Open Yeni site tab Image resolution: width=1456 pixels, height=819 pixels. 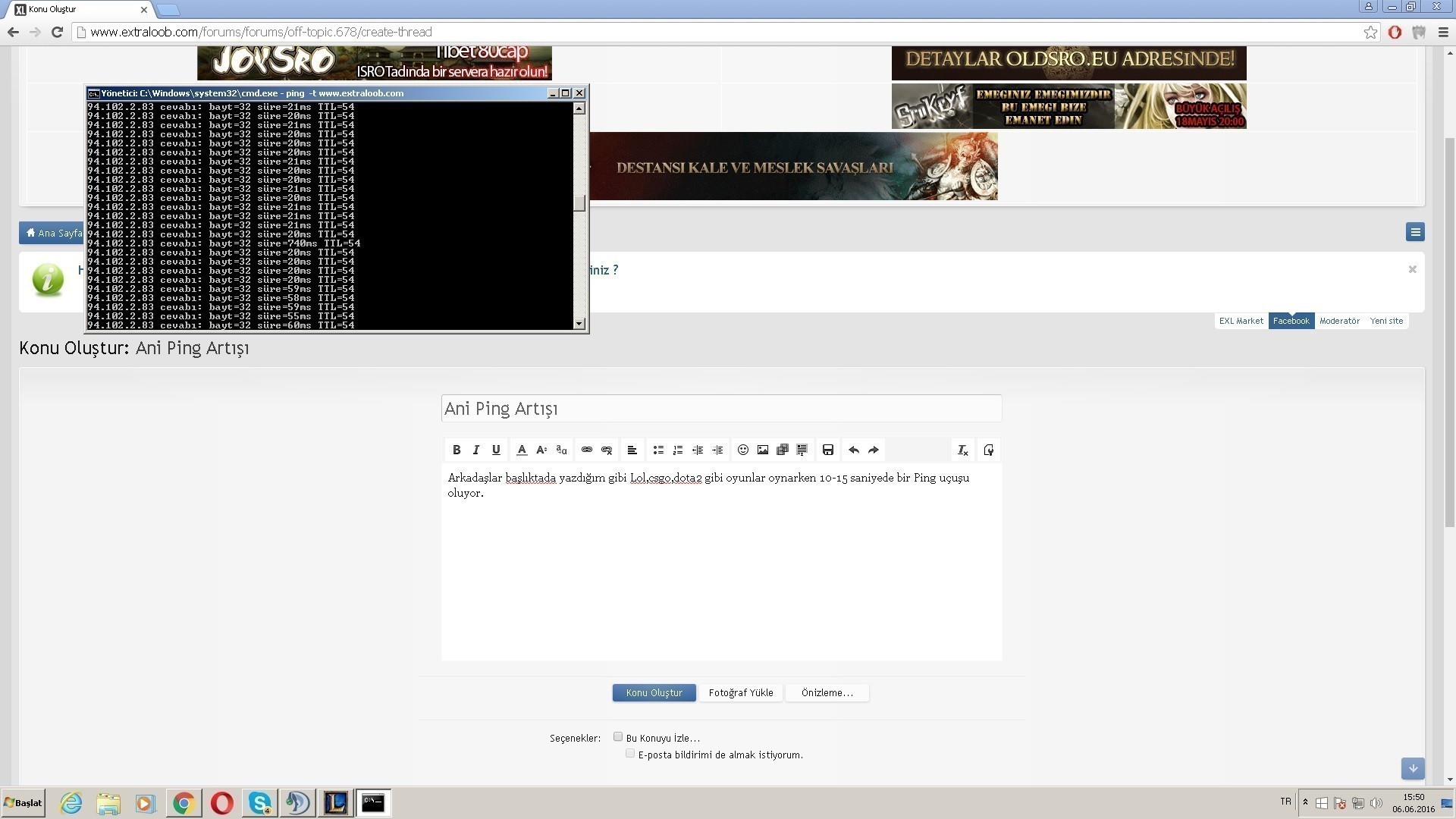(x=1386, y=321)
